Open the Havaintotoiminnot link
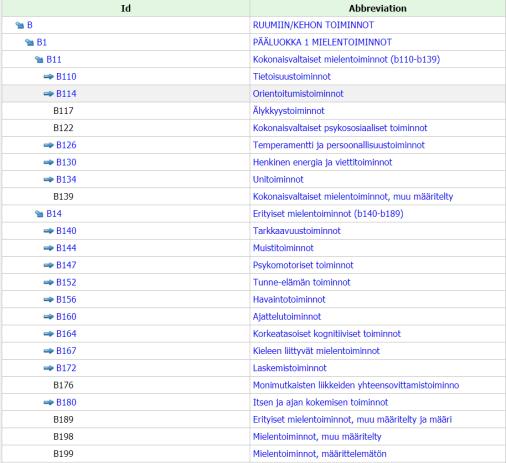Image resolution: width=506 pixels, height=463 pixels. 289,299
